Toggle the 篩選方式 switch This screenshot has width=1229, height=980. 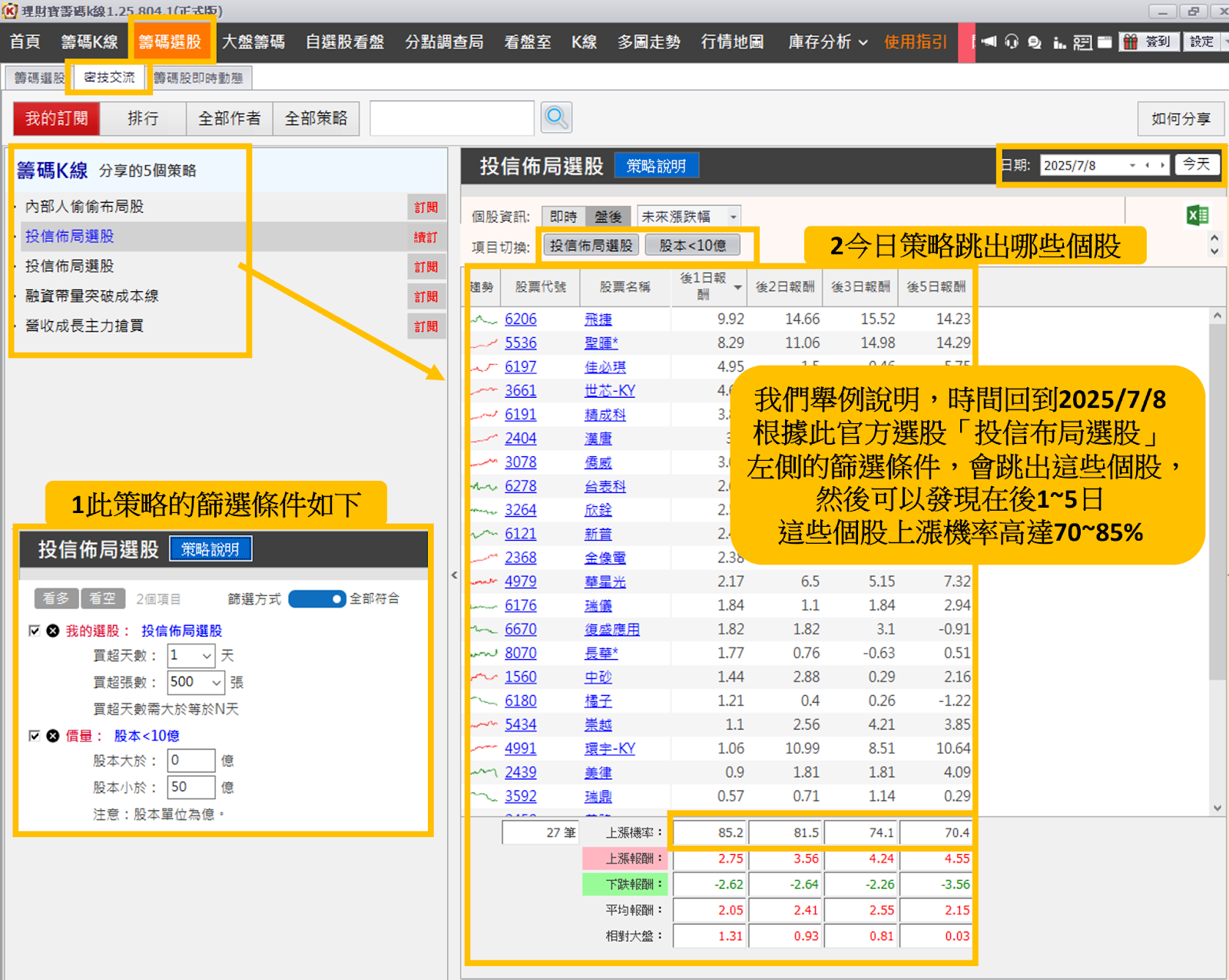[x=317, y=599]
